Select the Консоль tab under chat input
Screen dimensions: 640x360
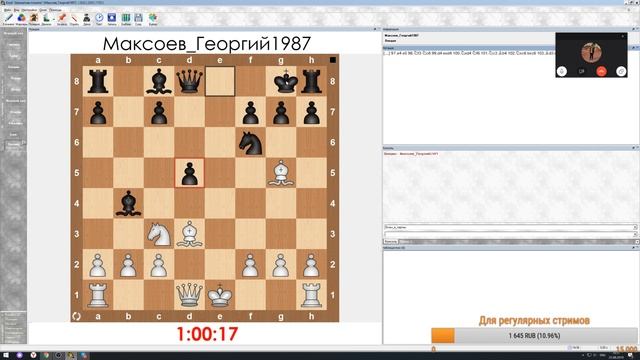(x=391, y=242)
